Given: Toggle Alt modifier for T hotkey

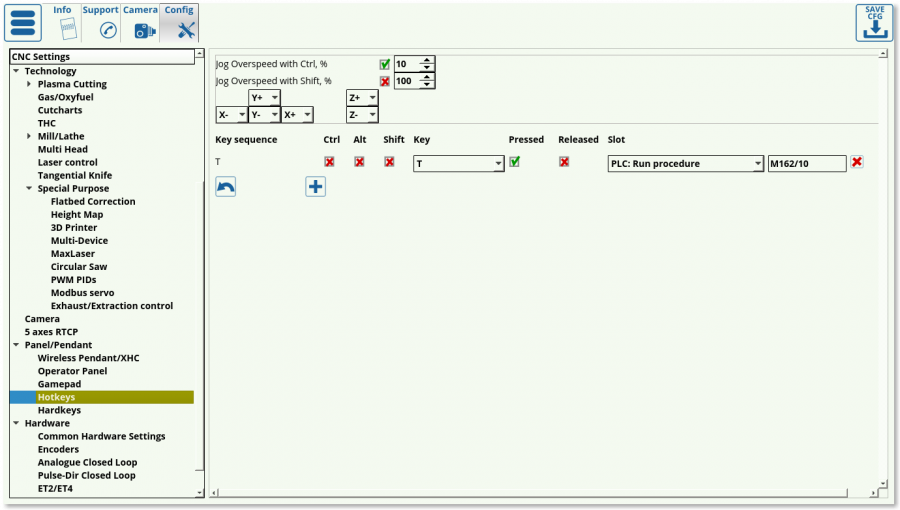Looking at the screenshot, I should coord(359,162).
